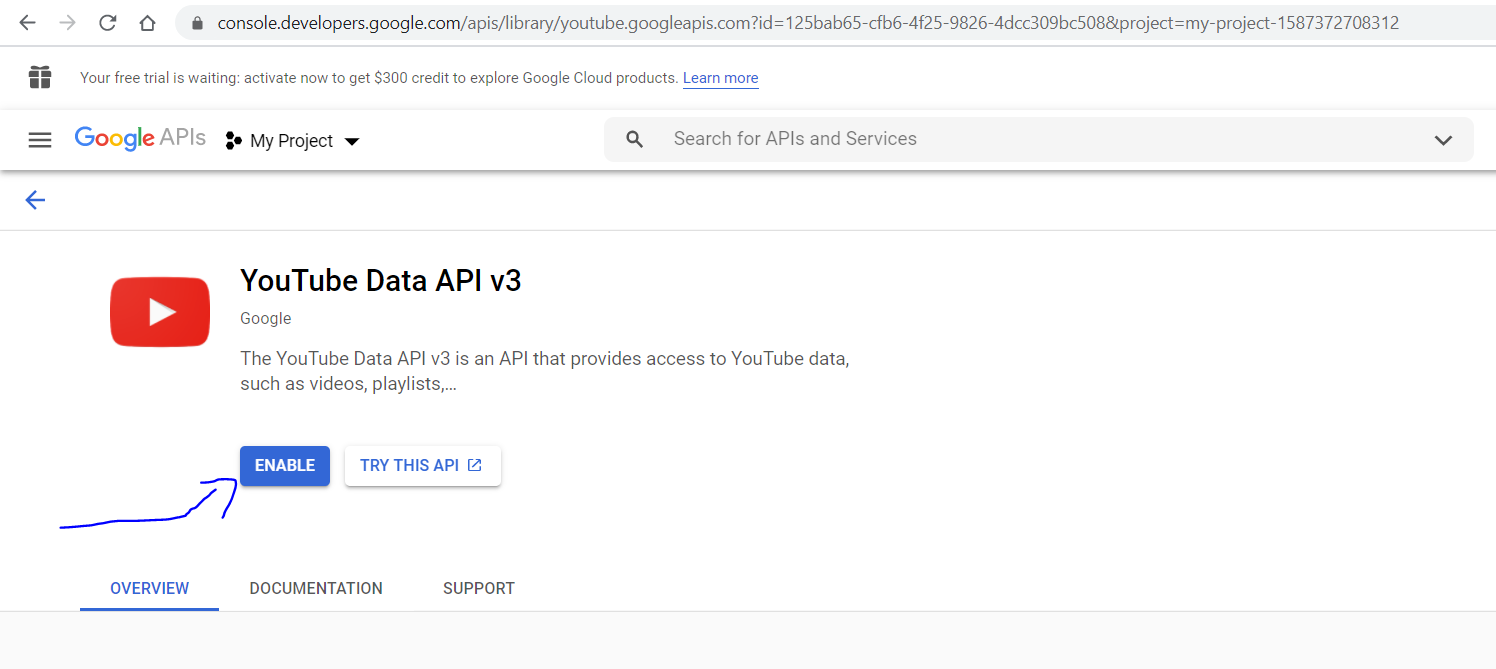1496x669 pixels.
Task: Focus the Search for APIs and Services field
Action: [1040, 139]
